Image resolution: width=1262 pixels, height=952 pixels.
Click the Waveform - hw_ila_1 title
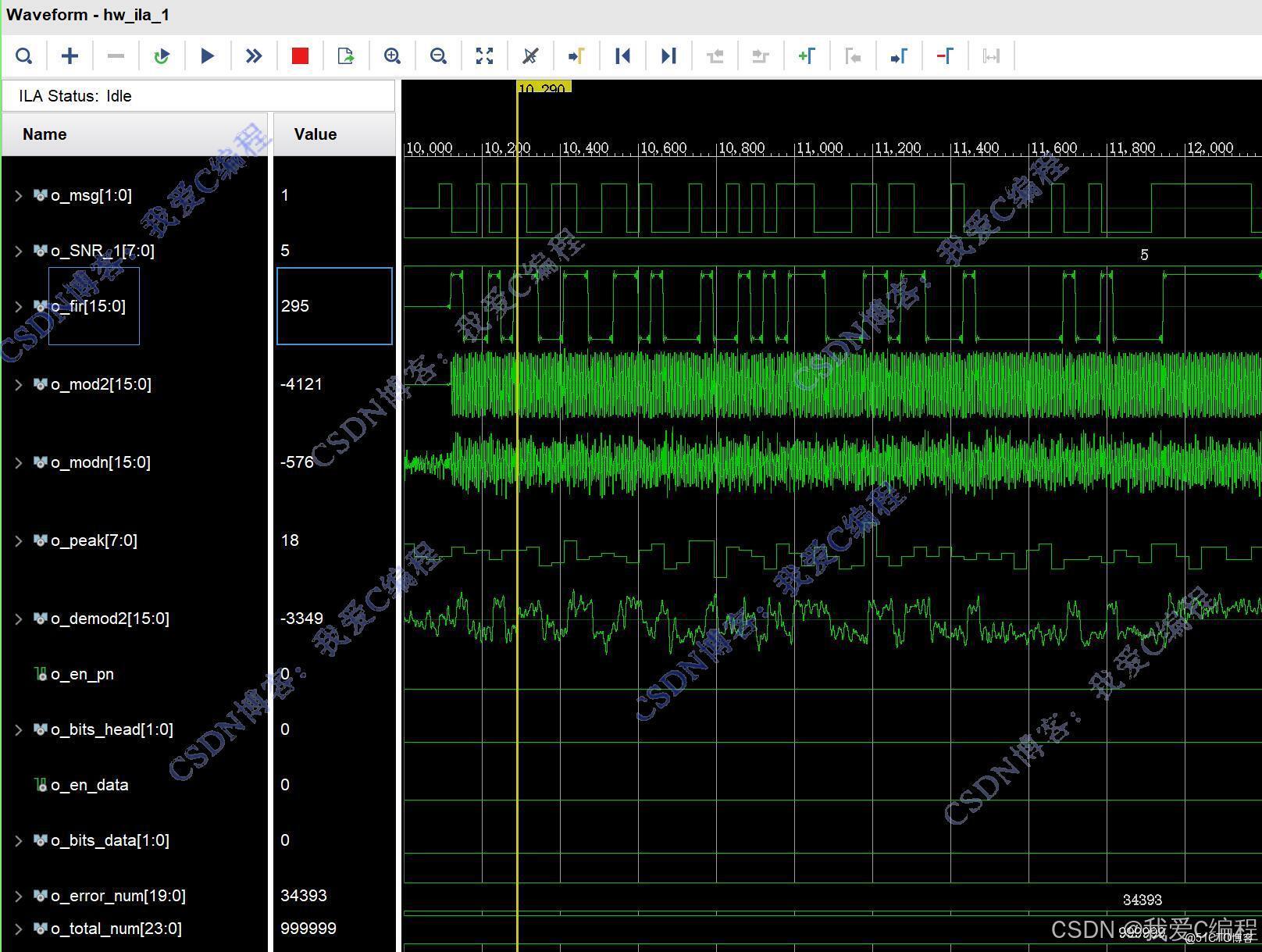point(87,15)
